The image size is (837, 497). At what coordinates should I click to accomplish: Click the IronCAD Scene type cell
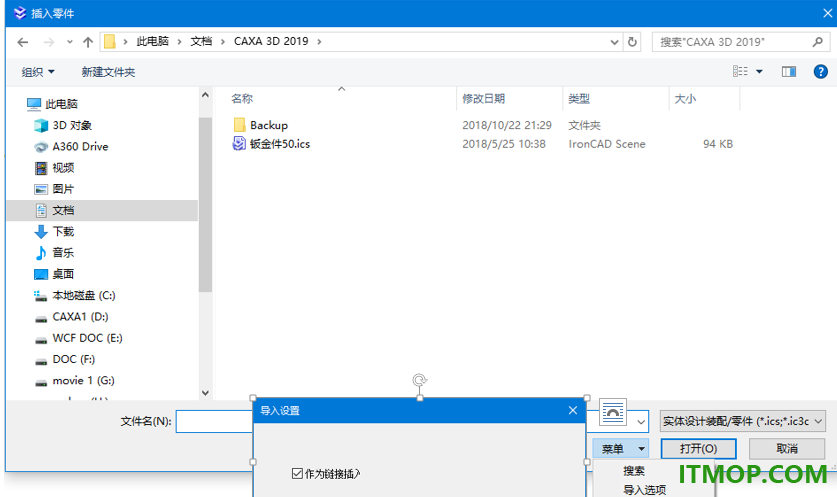(x=607, y=144)
